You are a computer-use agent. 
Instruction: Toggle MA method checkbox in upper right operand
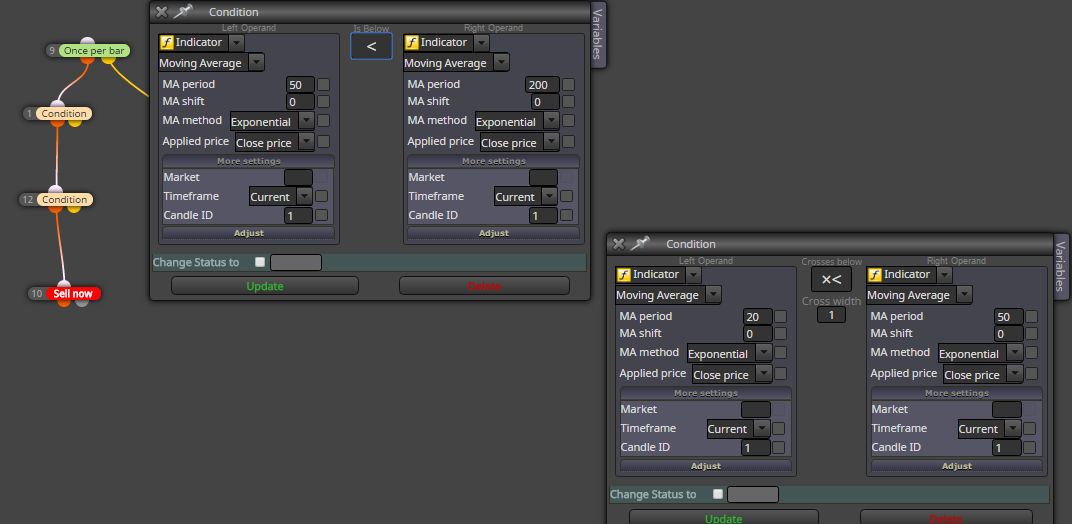[x=568, y=120]
